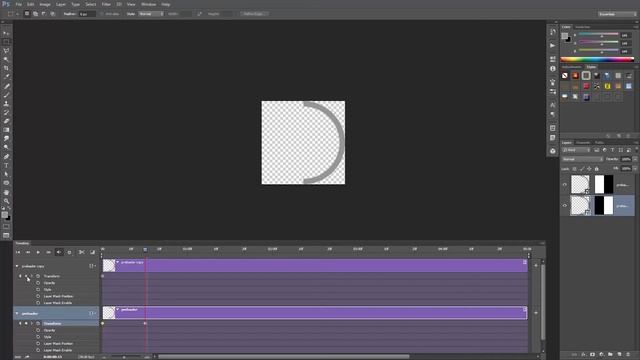Select the Pen tool
The width and height of the screenshot is (640, 360).
point(6,157)
